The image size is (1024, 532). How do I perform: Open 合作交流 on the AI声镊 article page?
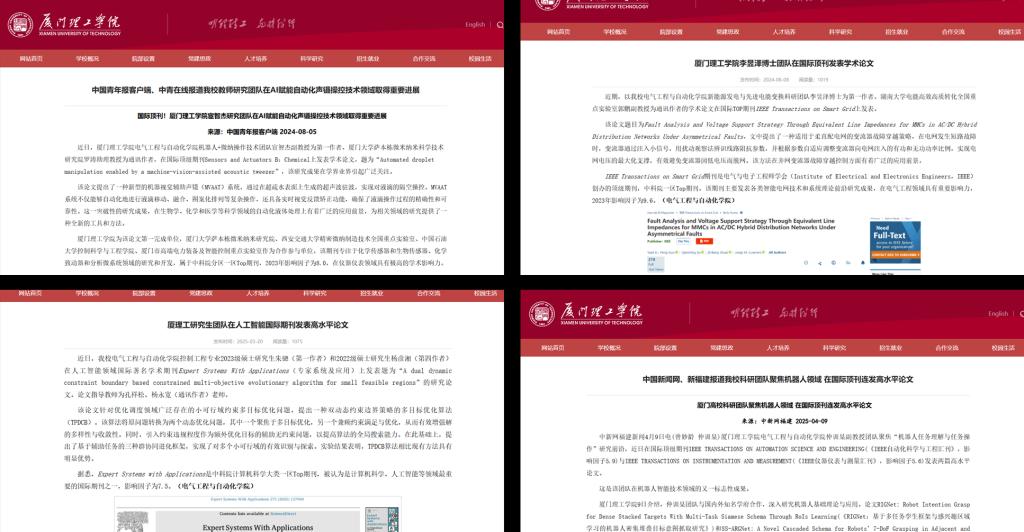click(424, 59)
